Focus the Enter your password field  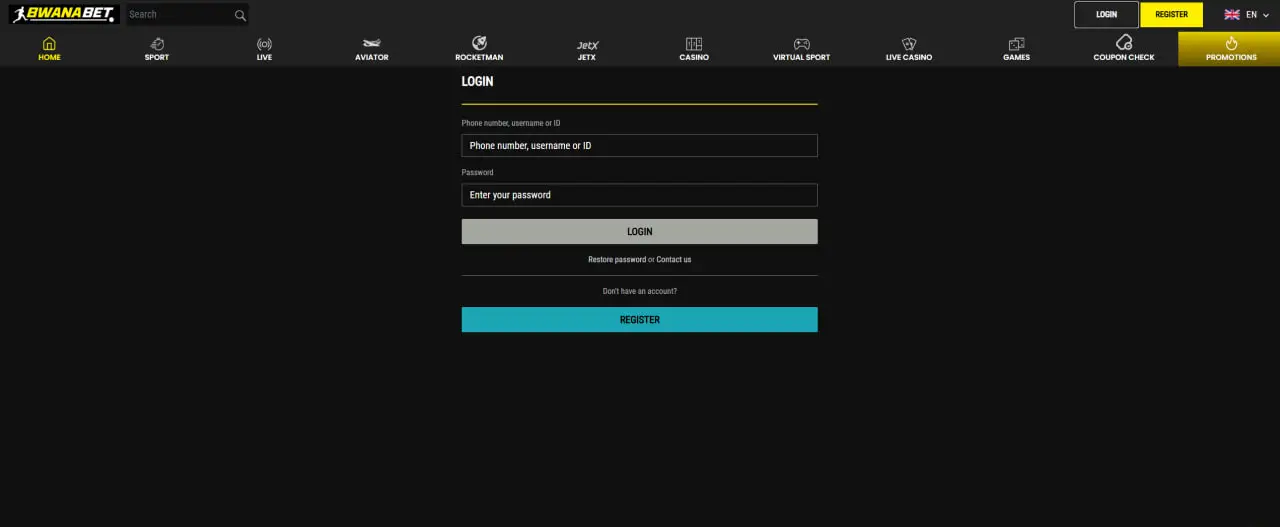(x=639, y=195)
